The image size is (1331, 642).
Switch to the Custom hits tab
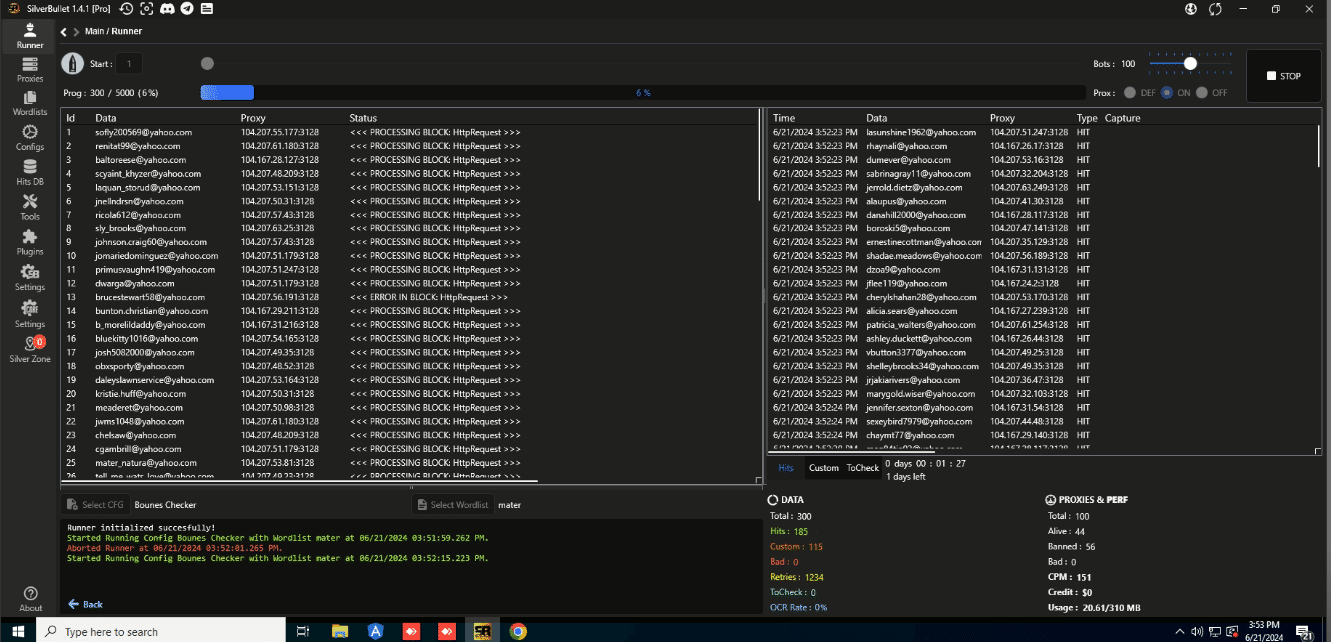tap(823, 467)
